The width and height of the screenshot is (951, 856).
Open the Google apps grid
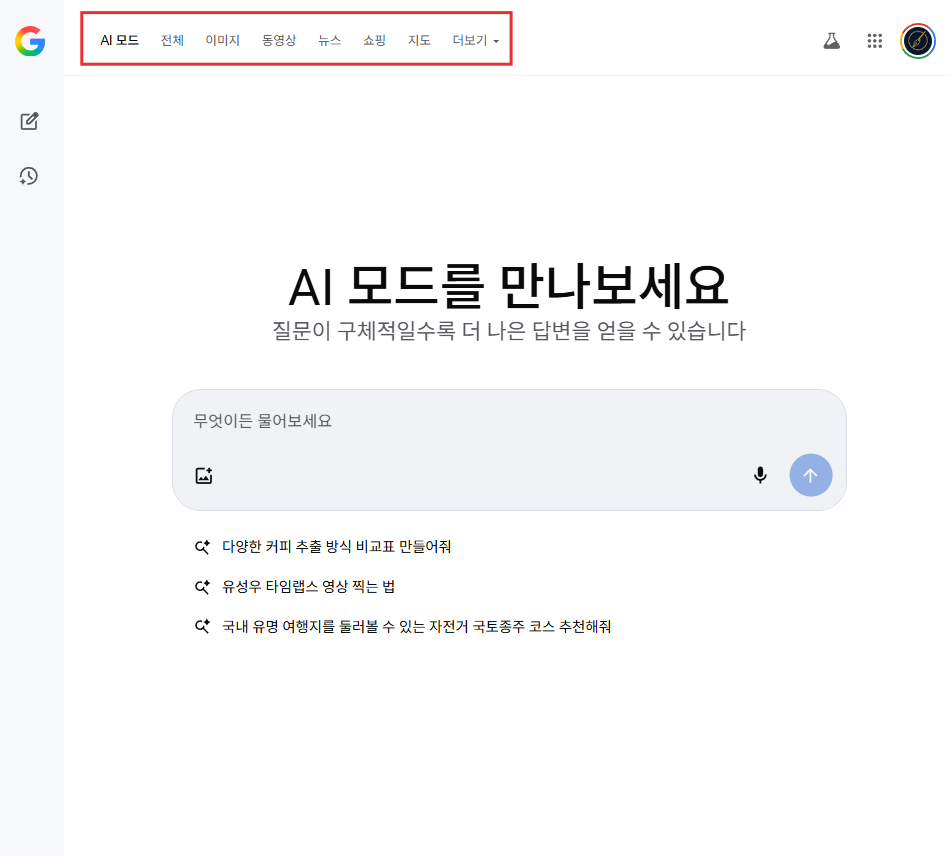coord(875,41)
